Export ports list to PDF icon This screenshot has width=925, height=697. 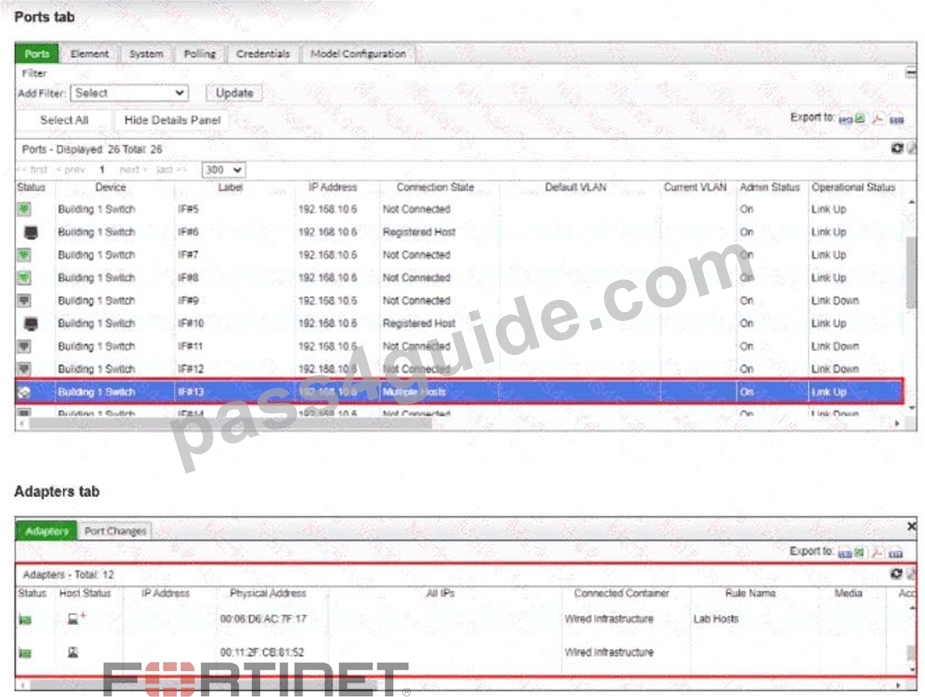tap(878, 119)
